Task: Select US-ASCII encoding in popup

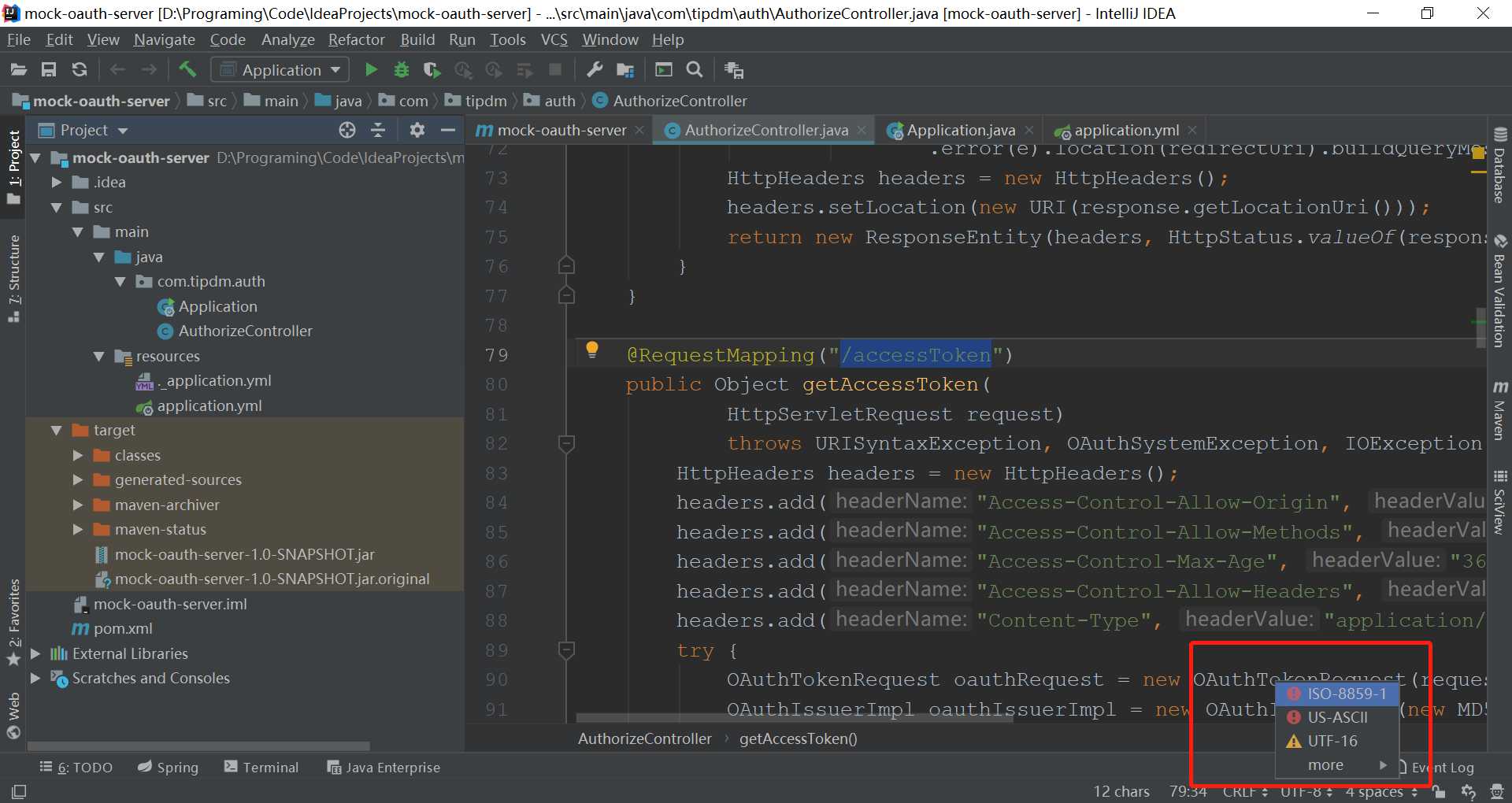Action: point(1337,717)
